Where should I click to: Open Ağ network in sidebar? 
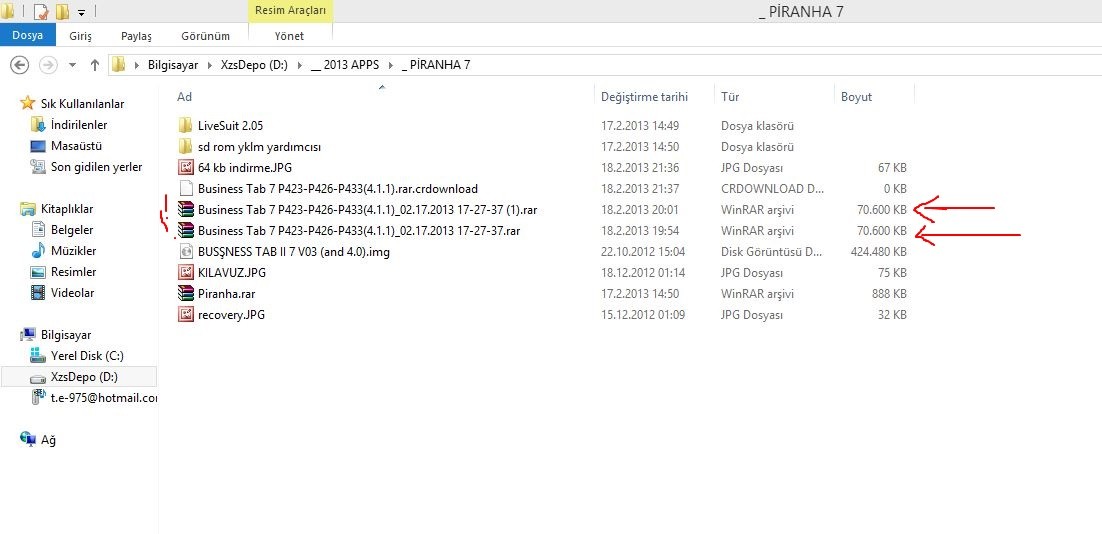click(48, 440)
